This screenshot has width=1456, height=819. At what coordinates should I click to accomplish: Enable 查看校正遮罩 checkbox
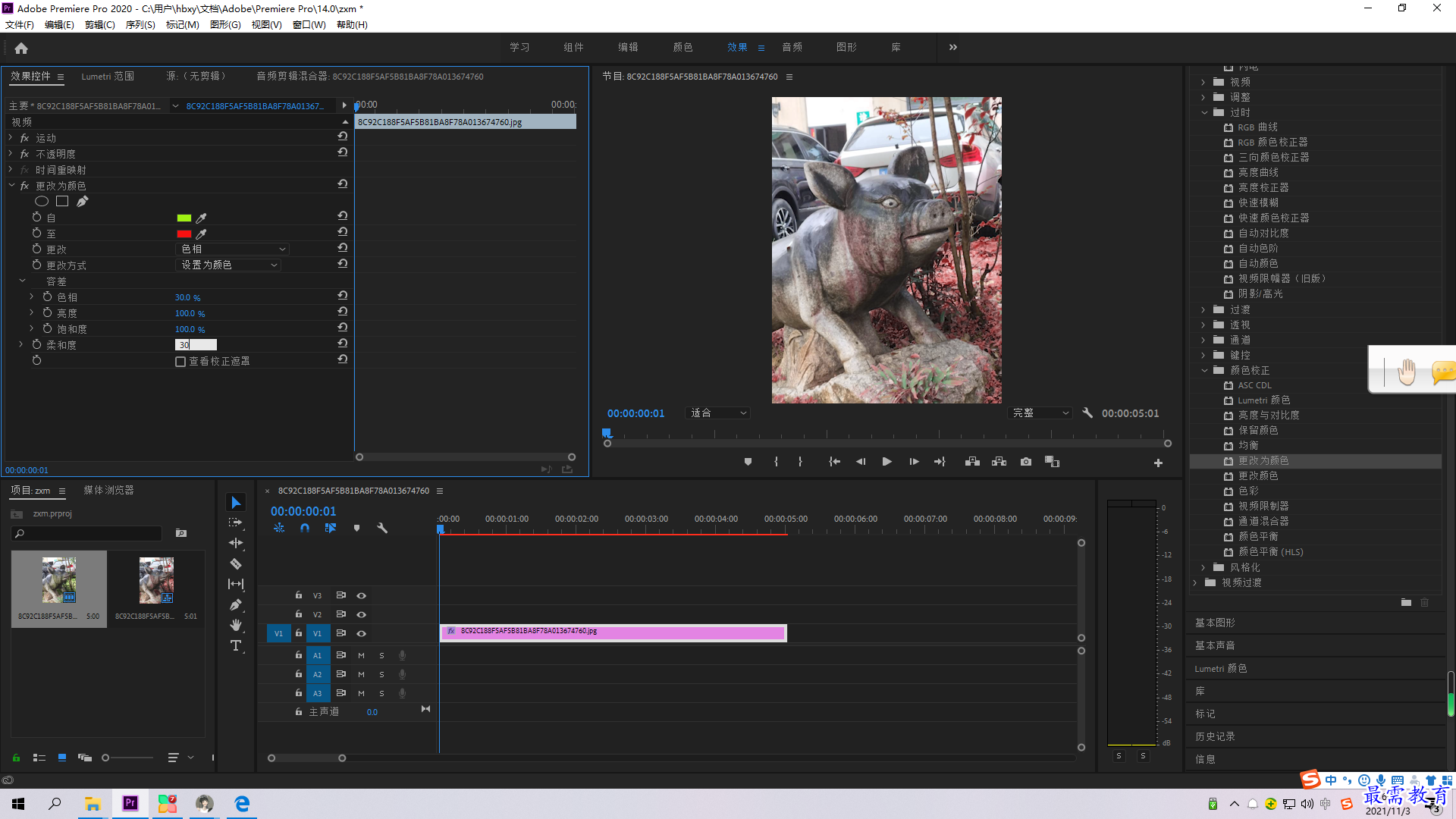pyautogui.click(x=180, y=362)
